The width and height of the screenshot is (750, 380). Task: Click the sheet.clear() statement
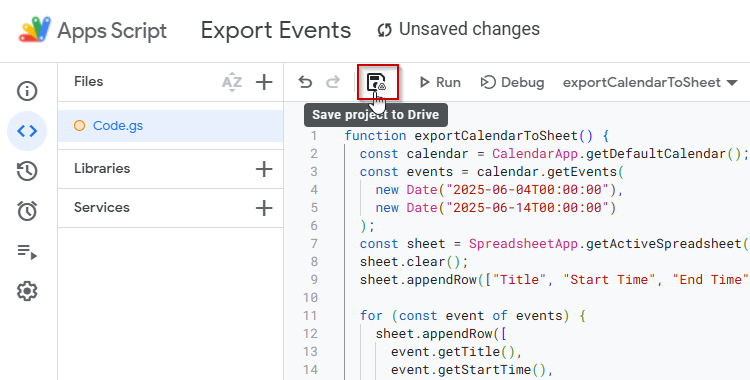coord(414,262)
